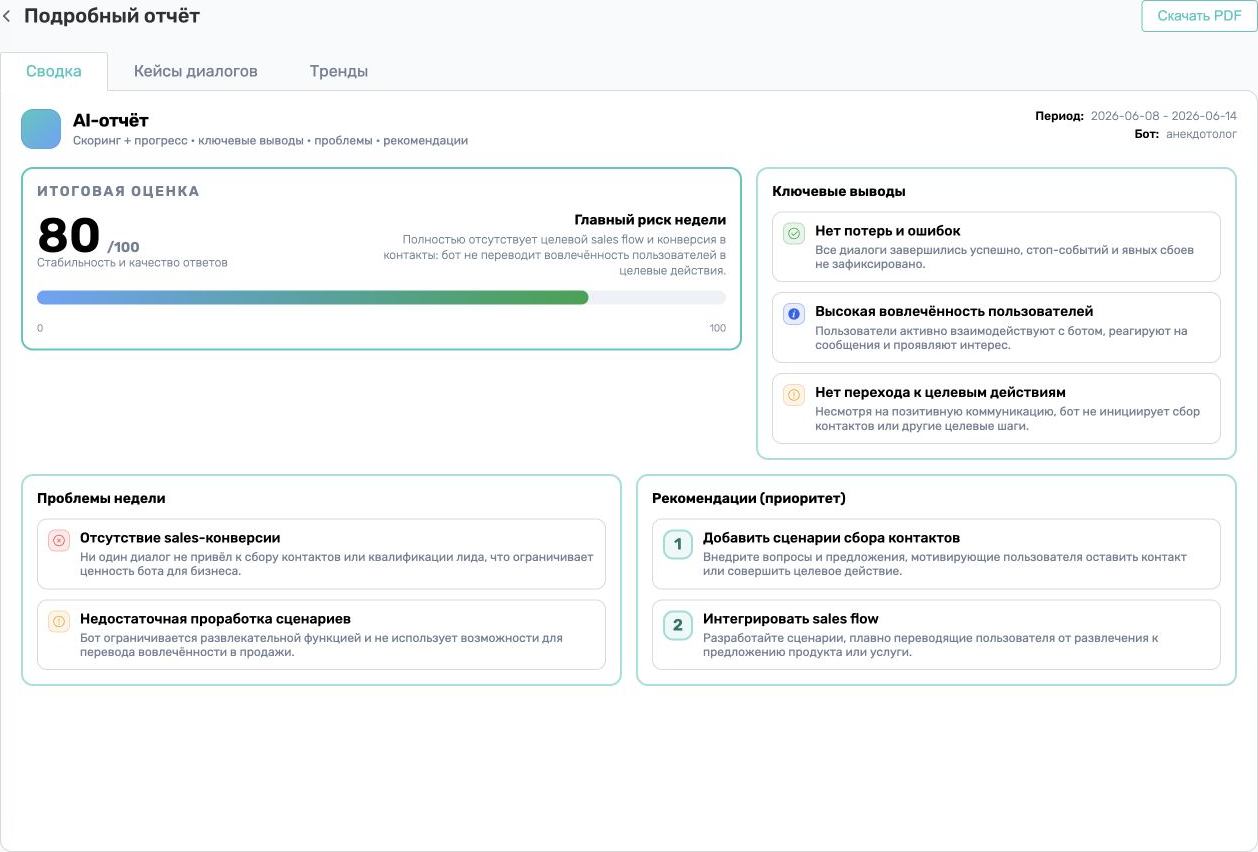Click the score progress bar
1258x852 pixels.
coord(382,297)
